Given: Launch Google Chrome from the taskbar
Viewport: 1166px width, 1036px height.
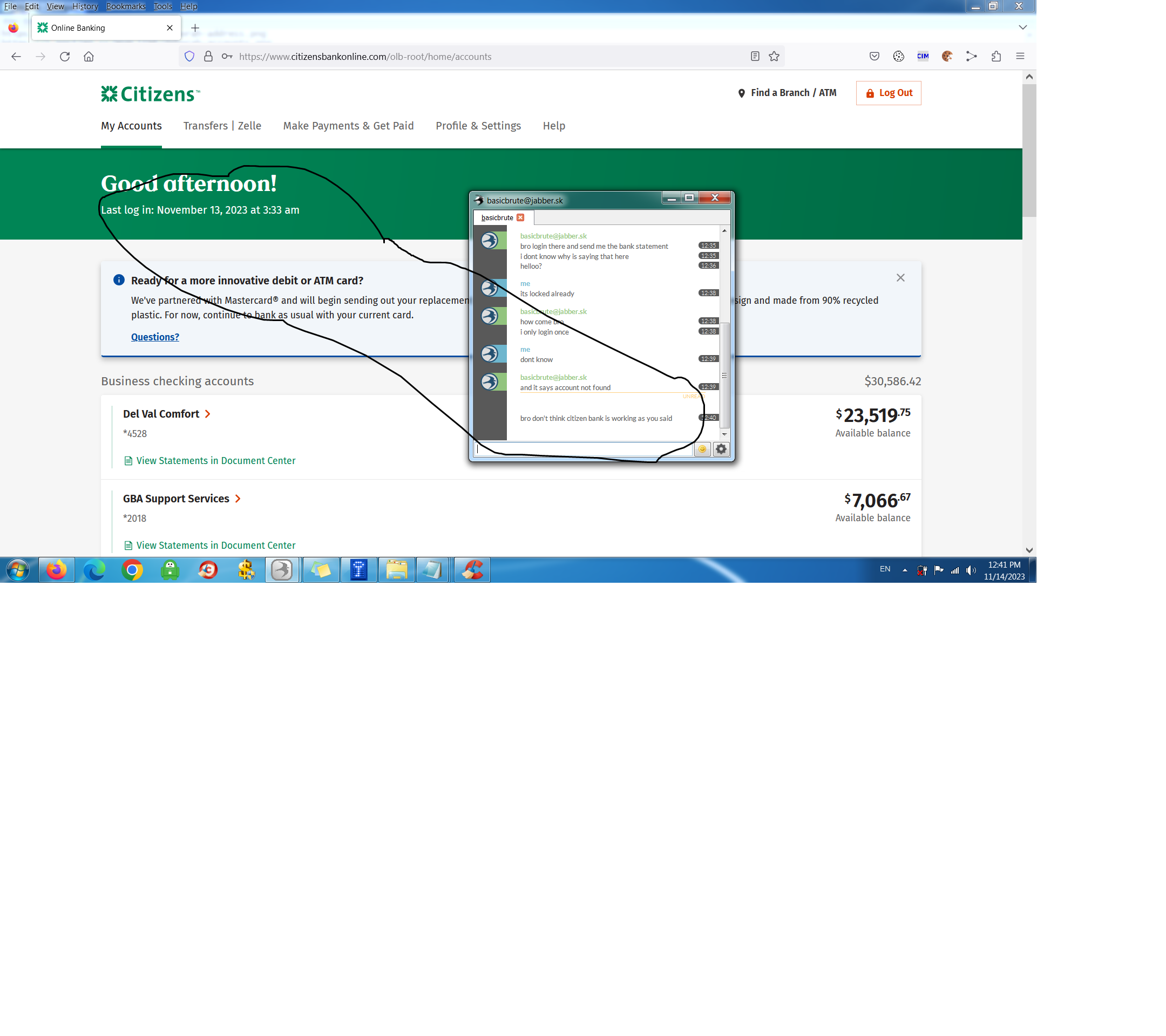Looking at the screenshot, I should [132, 570].
